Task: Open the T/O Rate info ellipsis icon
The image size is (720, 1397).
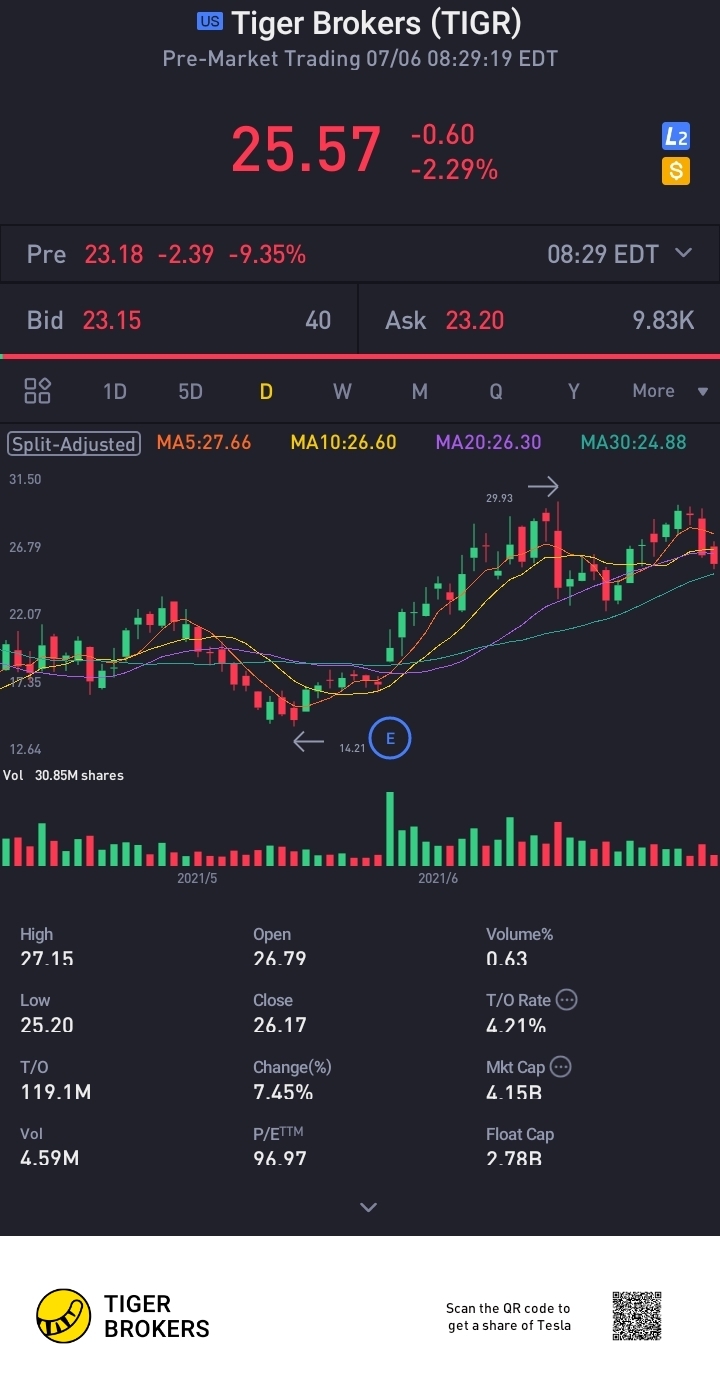Action: pyautogui.click(x=566, y=999)
